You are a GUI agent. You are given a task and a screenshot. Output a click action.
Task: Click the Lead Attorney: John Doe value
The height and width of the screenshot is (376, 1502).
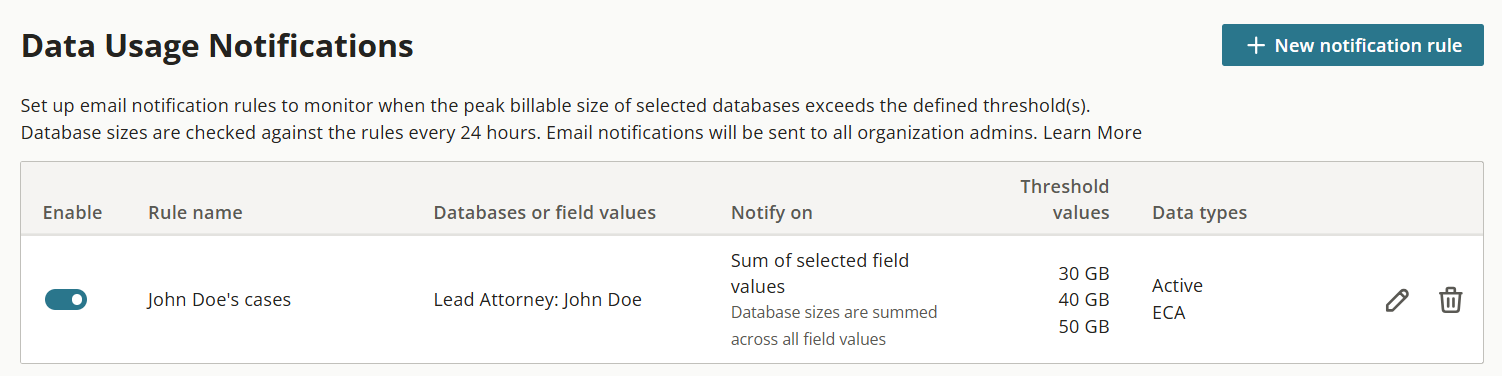[x=537, y=299]
